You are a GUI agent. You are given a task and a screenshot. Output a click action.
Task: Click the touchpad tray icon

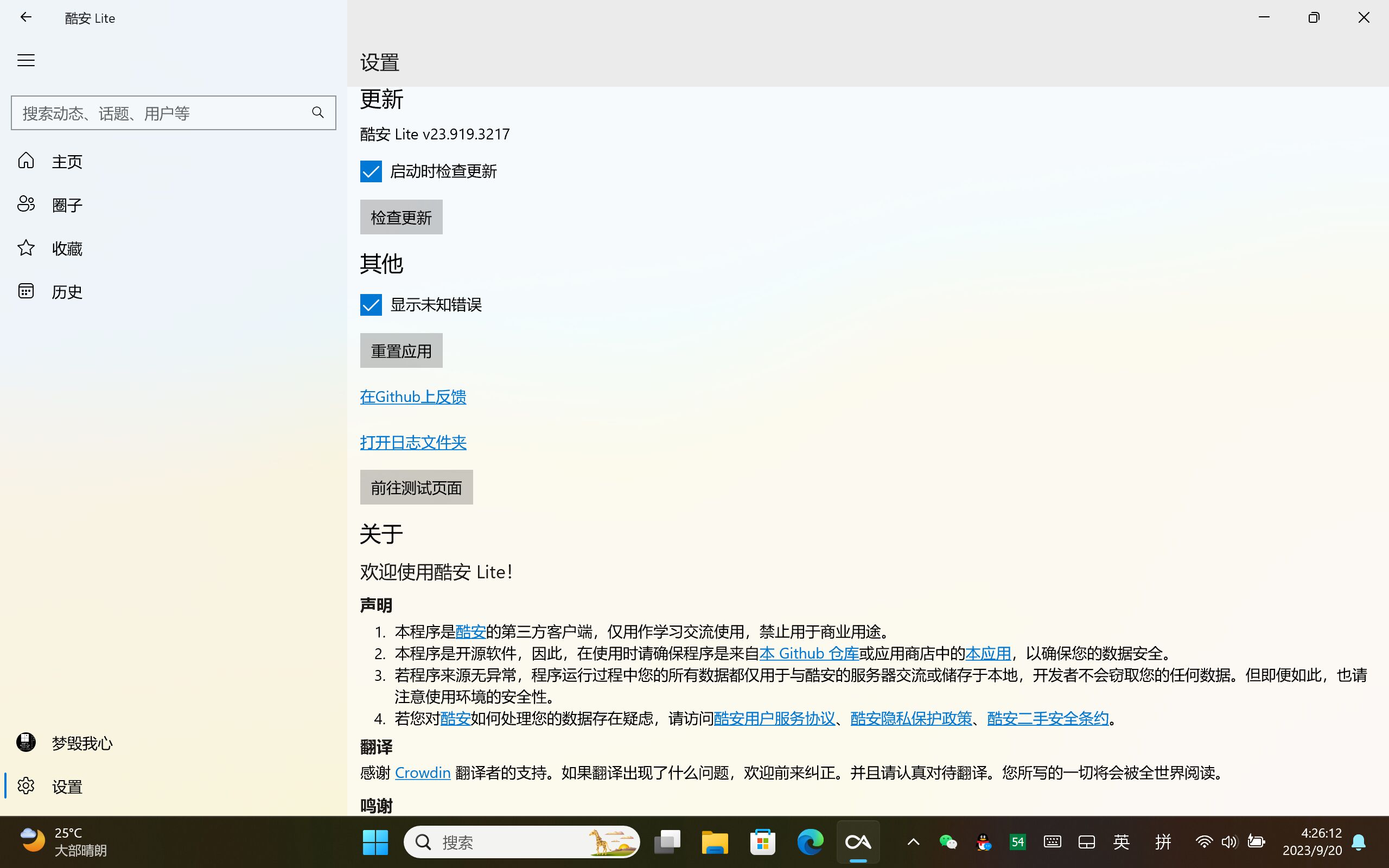1087,841
